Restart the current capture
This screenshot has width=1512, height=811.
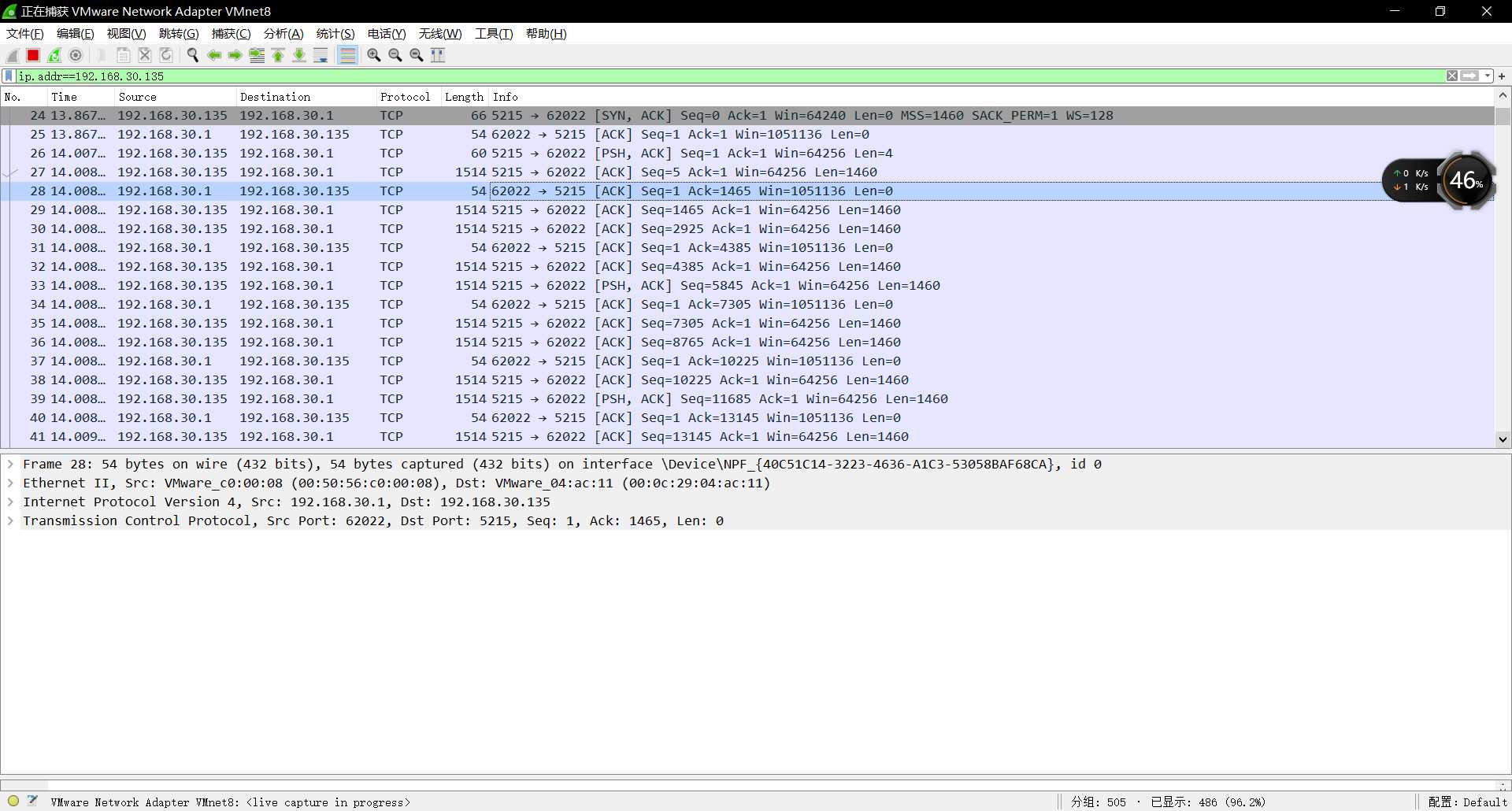point(54,55)
